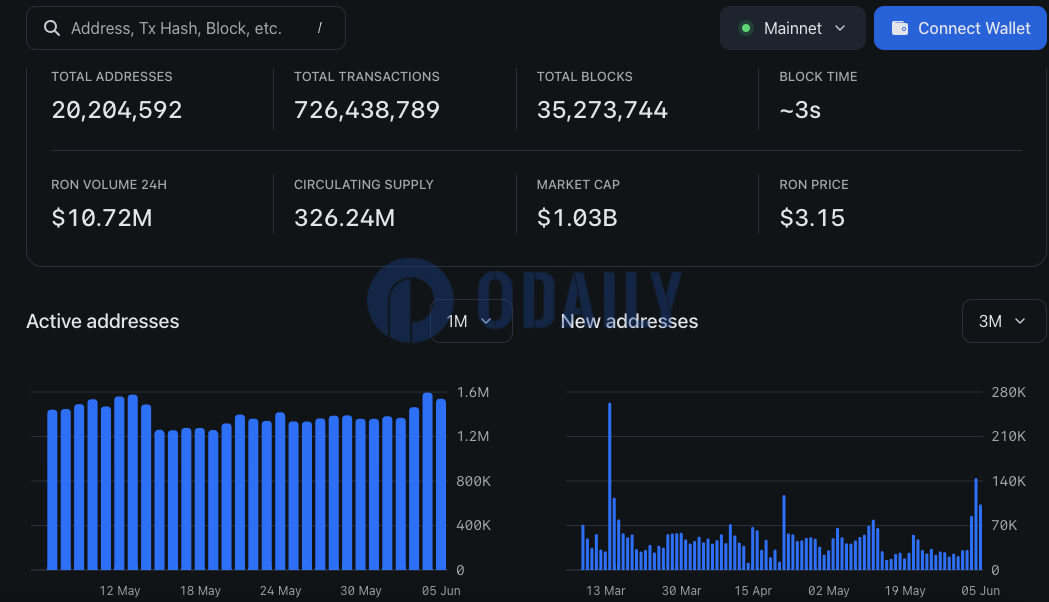Open the Mainnet network dropdown
The image size is (1049, 602).
point(793,28)
